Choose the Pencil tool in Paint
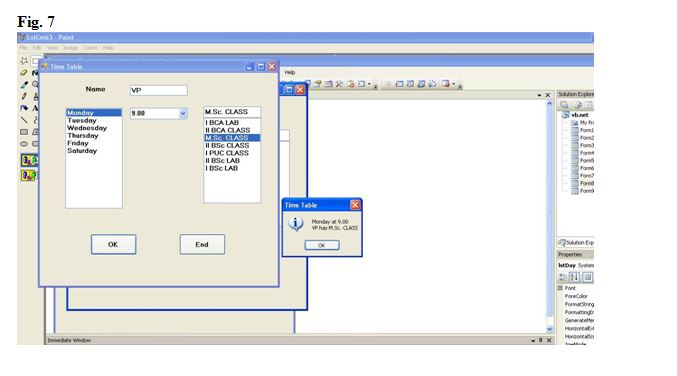Viewport: 677px width, 376px height. point(24,96)
